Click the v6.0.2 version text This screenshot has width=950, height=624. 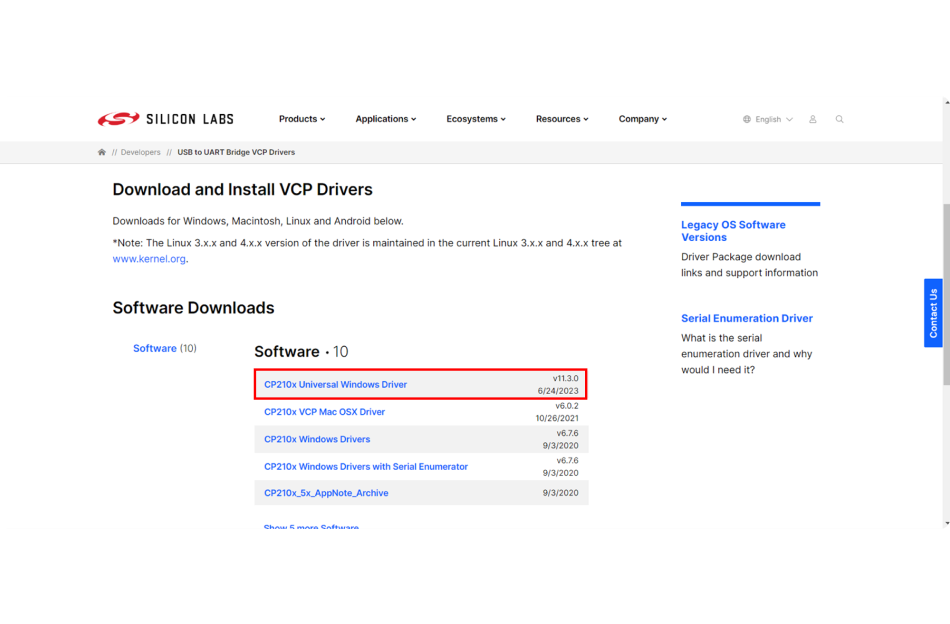click(x=567, y=406)
